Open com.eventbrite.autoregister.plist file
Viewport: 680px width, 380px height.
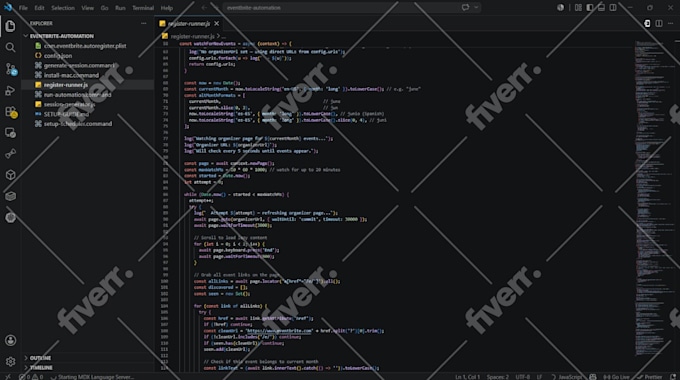(x=85, y=46)
